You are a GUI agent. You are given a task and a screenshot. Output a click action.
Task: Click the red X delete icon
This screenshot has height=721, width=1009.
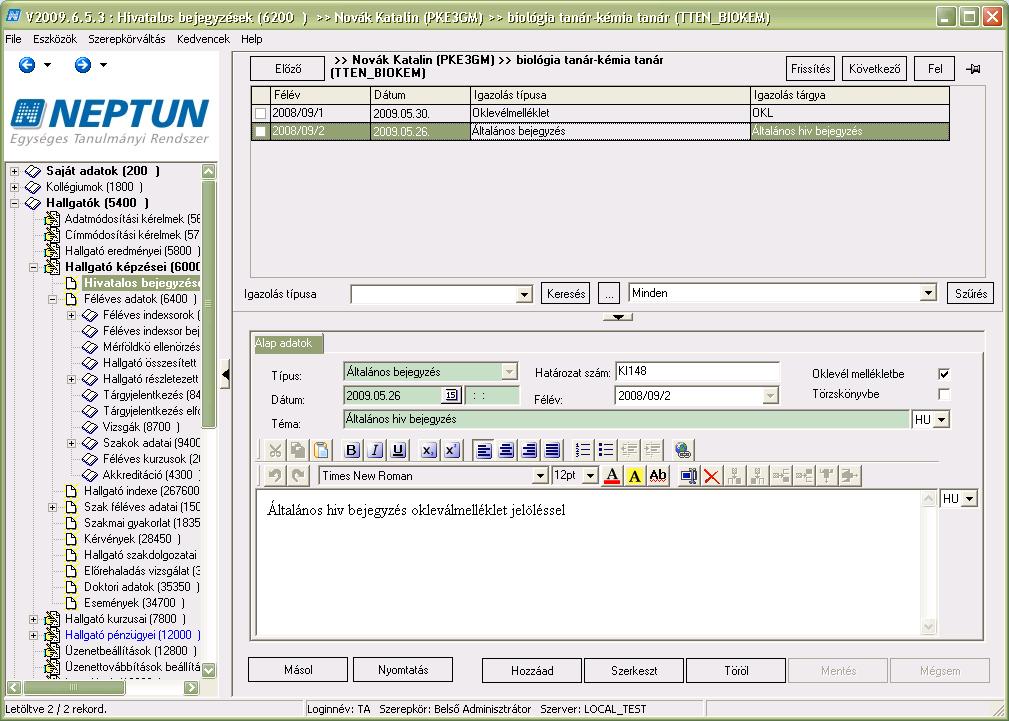(712, 476)
